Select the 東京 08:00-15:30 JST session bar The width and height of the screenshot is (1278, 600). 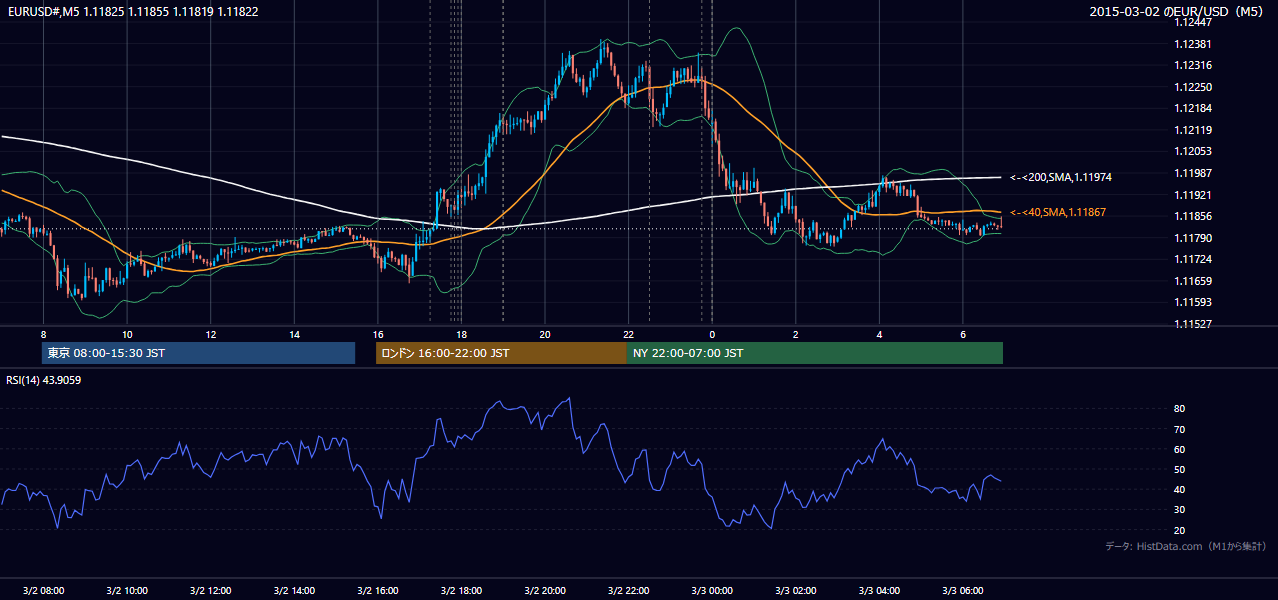pyautogui.click(x=199, y=353)
